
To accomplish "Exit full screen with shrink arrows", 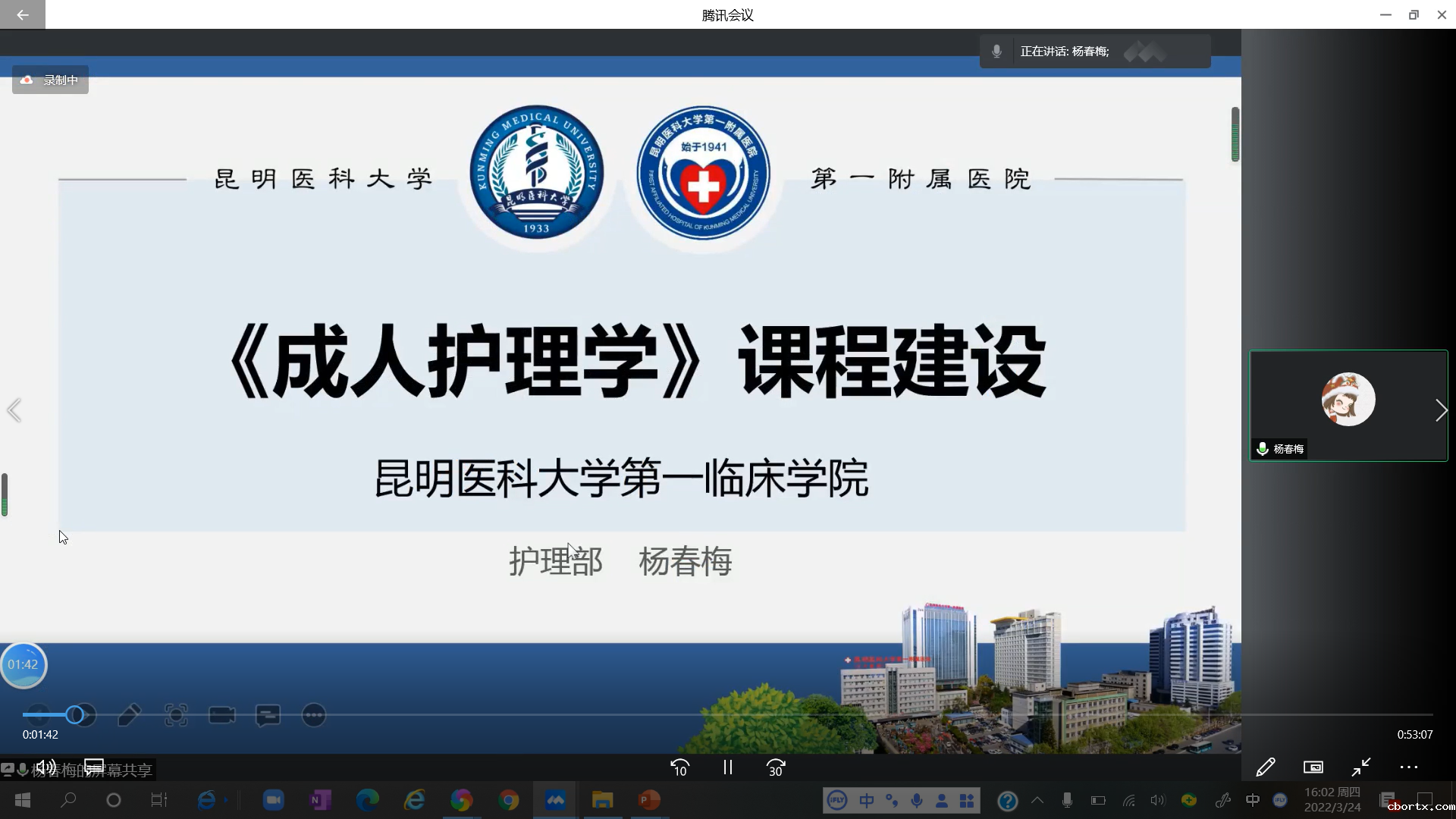I will coord(1361,767).
